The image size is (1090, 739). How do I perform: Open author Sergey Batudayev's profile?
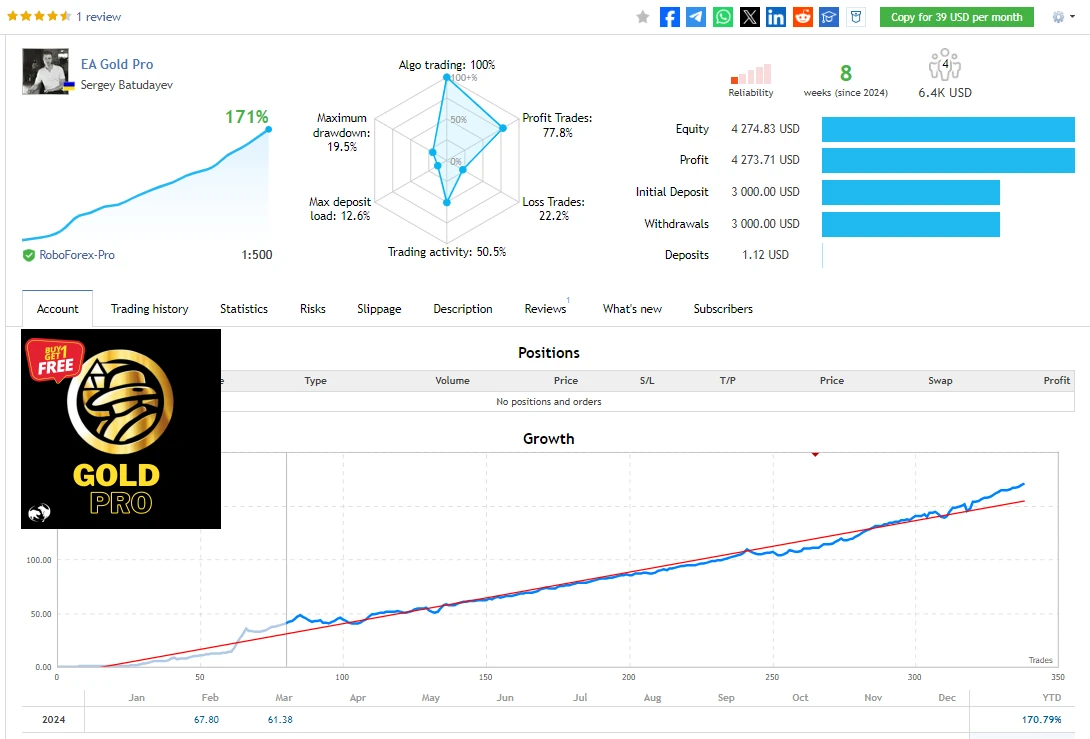point(126,85)
